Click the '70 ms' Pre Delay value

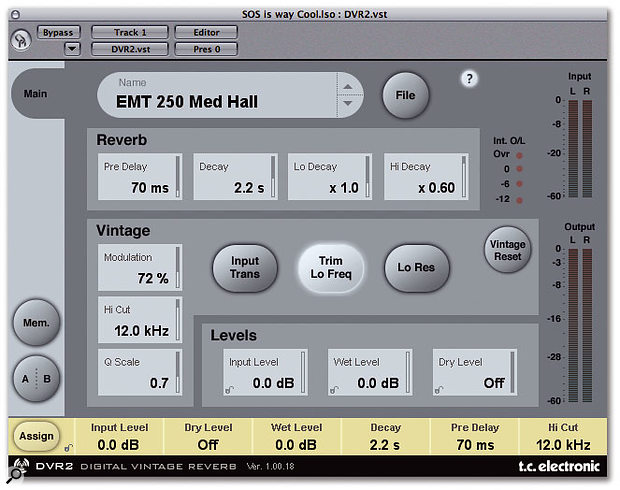pyautogui.click(x=150, y=188)
